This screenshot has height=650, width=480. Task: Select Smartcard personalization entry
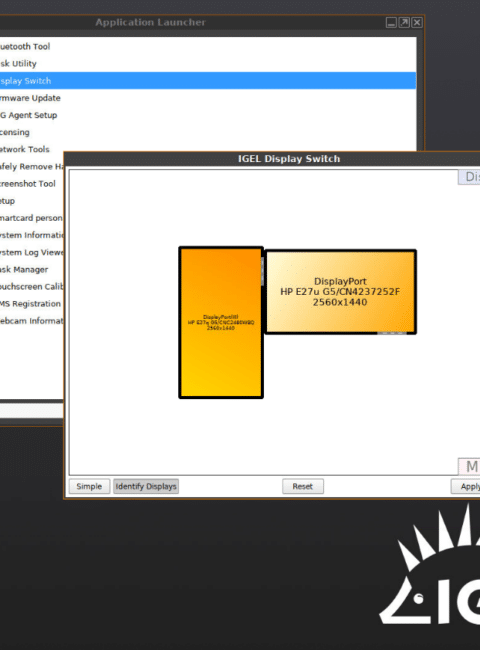point(31,218)
